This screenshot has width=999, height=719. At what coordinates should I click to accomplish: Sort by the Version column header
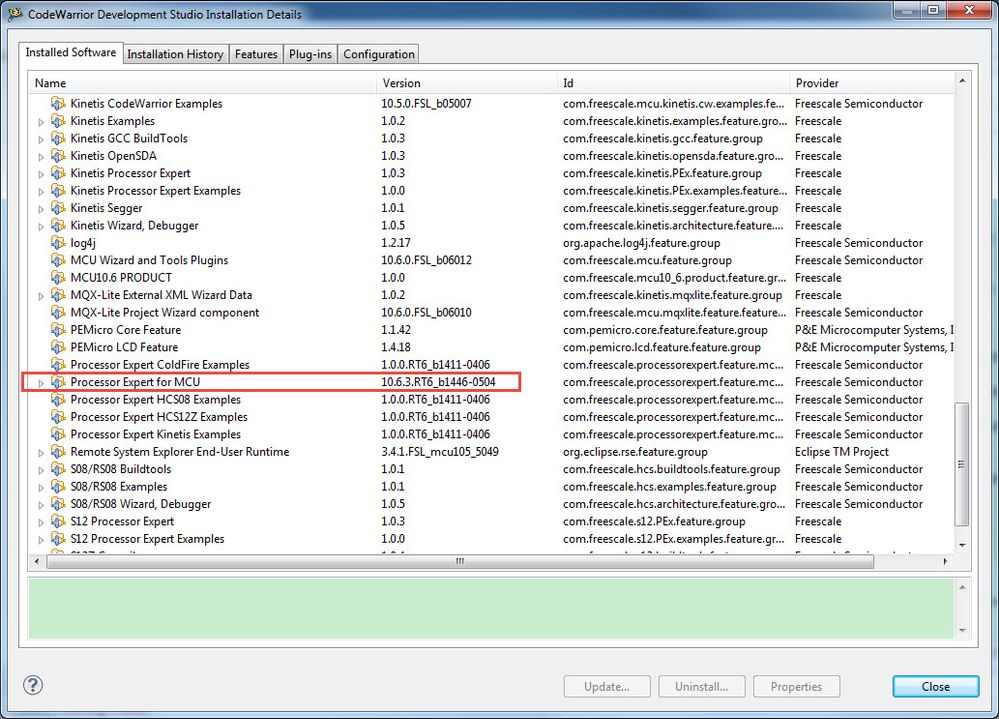(467, 83)
